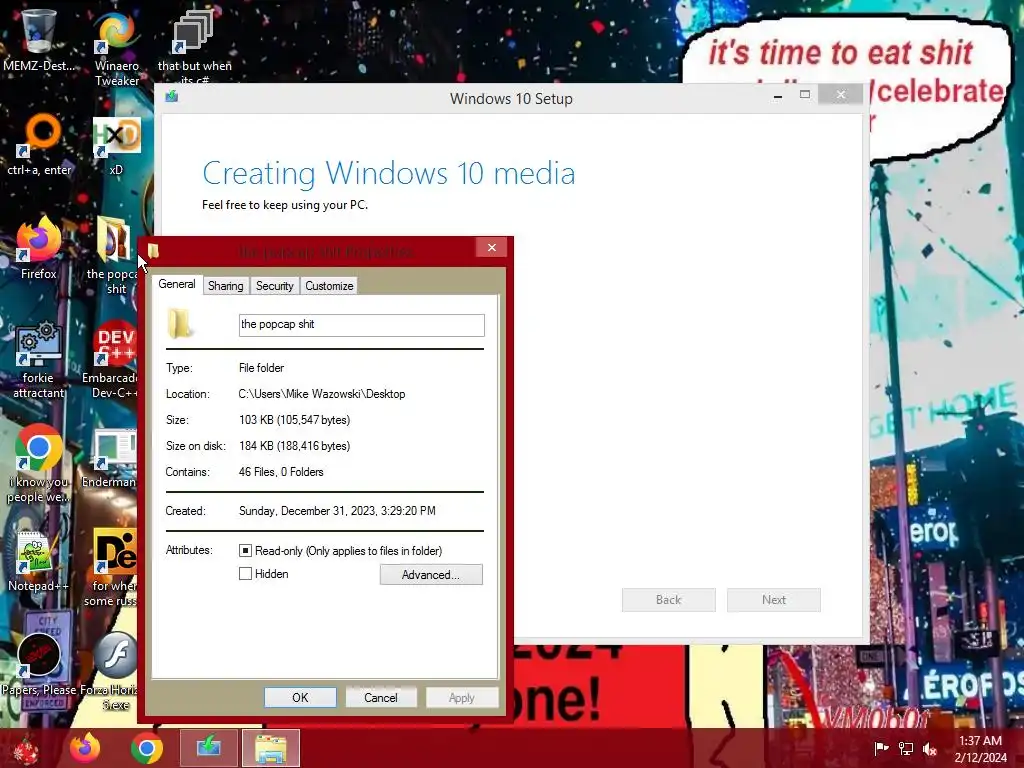Toggle the Read-only attribute checkbox
1024x768 pixels.
tap(246, 551)
